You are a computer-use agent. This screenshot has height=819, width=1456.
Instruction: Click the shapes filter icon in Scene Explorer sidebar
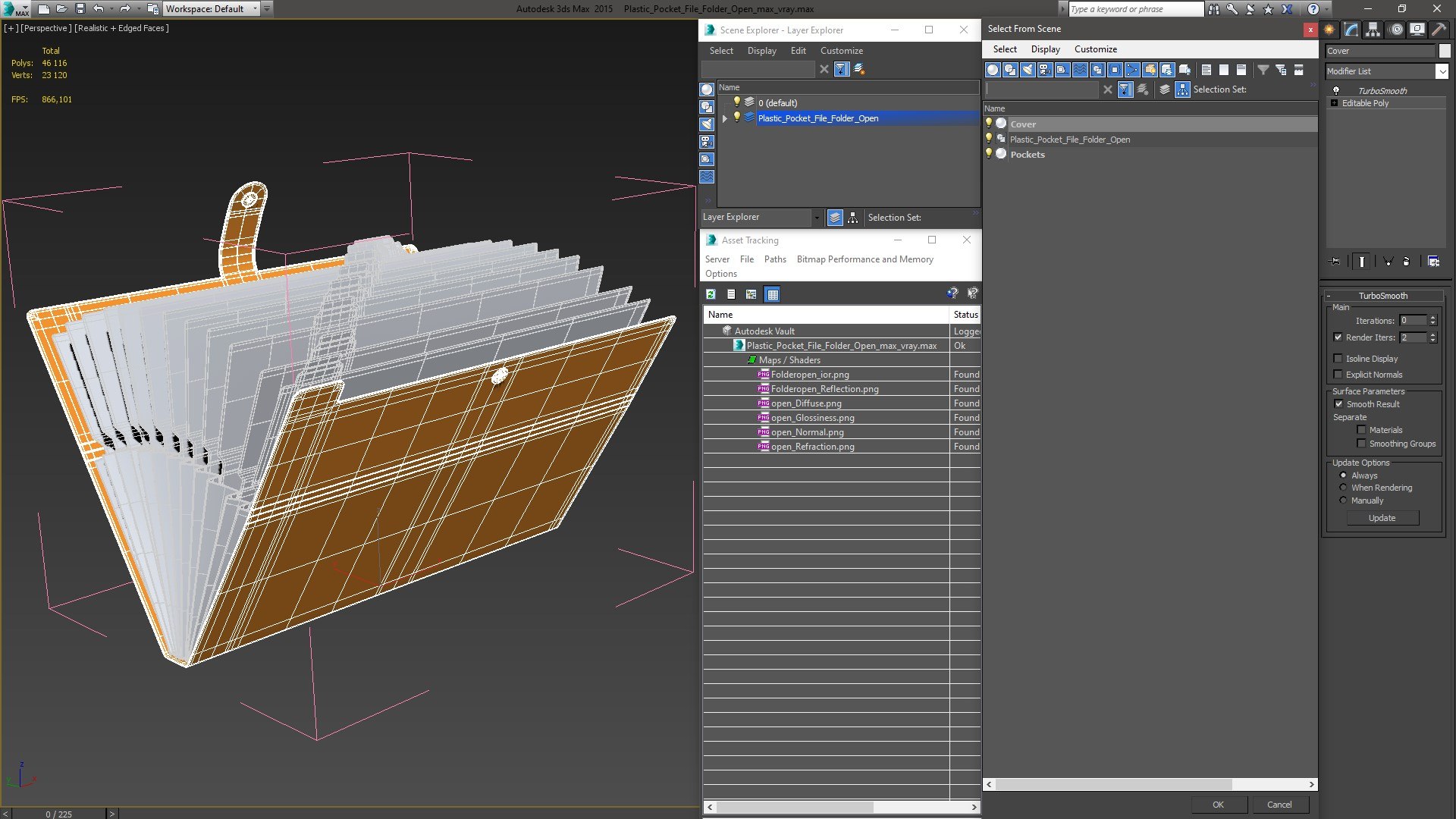click(706, 107)
